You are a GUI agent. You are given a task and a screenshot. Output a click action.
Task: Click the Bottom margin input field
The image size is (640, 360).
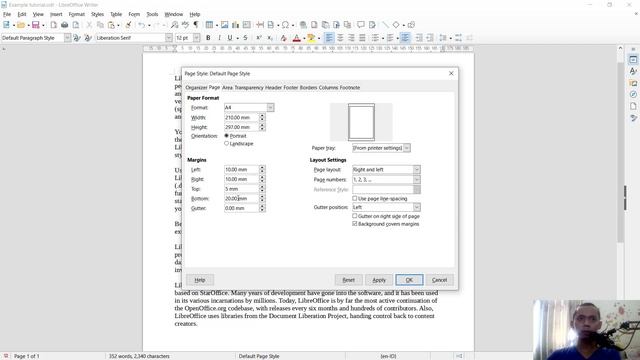click(x=241, y=198)
